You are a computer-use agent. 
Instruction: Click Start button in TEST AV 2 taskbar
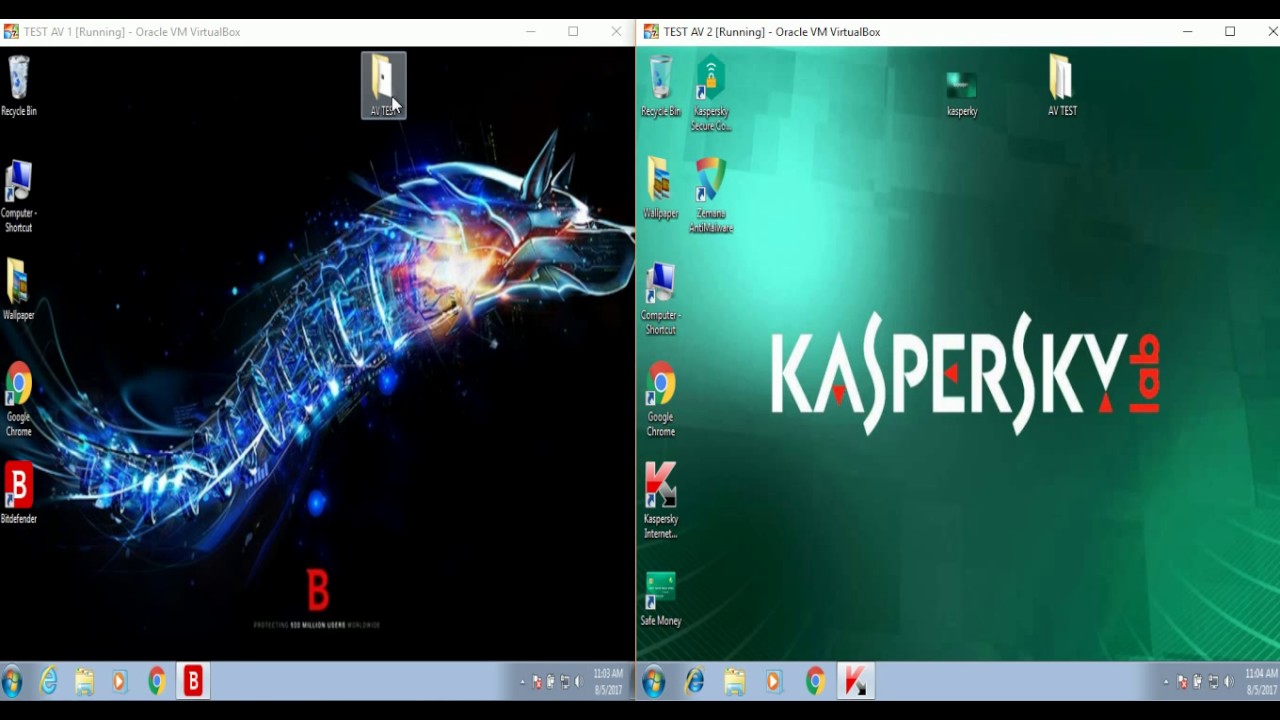pos(654,682)
